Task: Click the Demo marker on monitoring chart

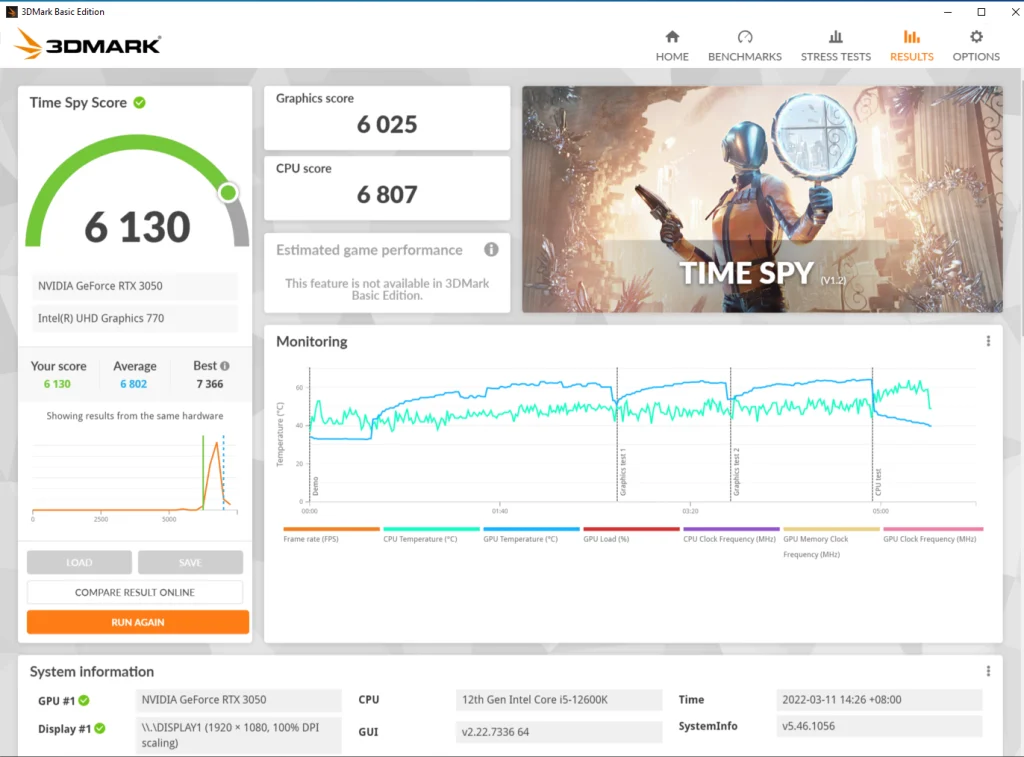Action: point(315,486)
